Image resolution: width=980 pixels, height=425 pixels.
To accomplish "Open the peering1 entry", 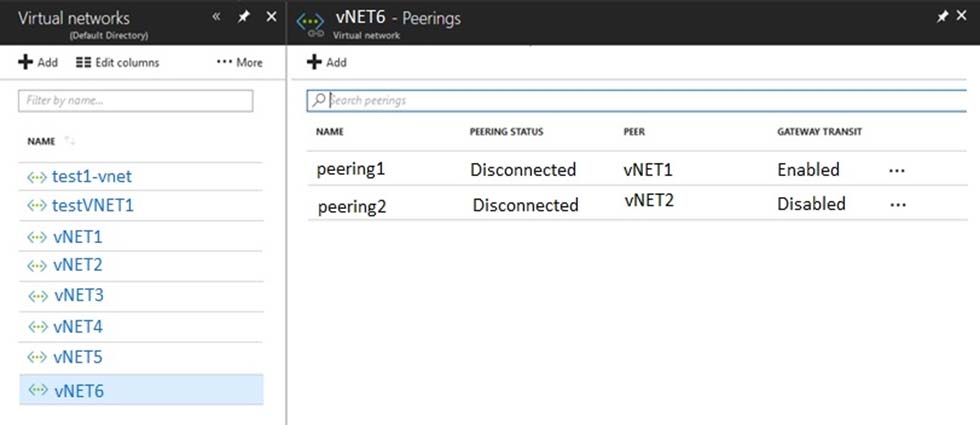I will (x=351, y=169).
